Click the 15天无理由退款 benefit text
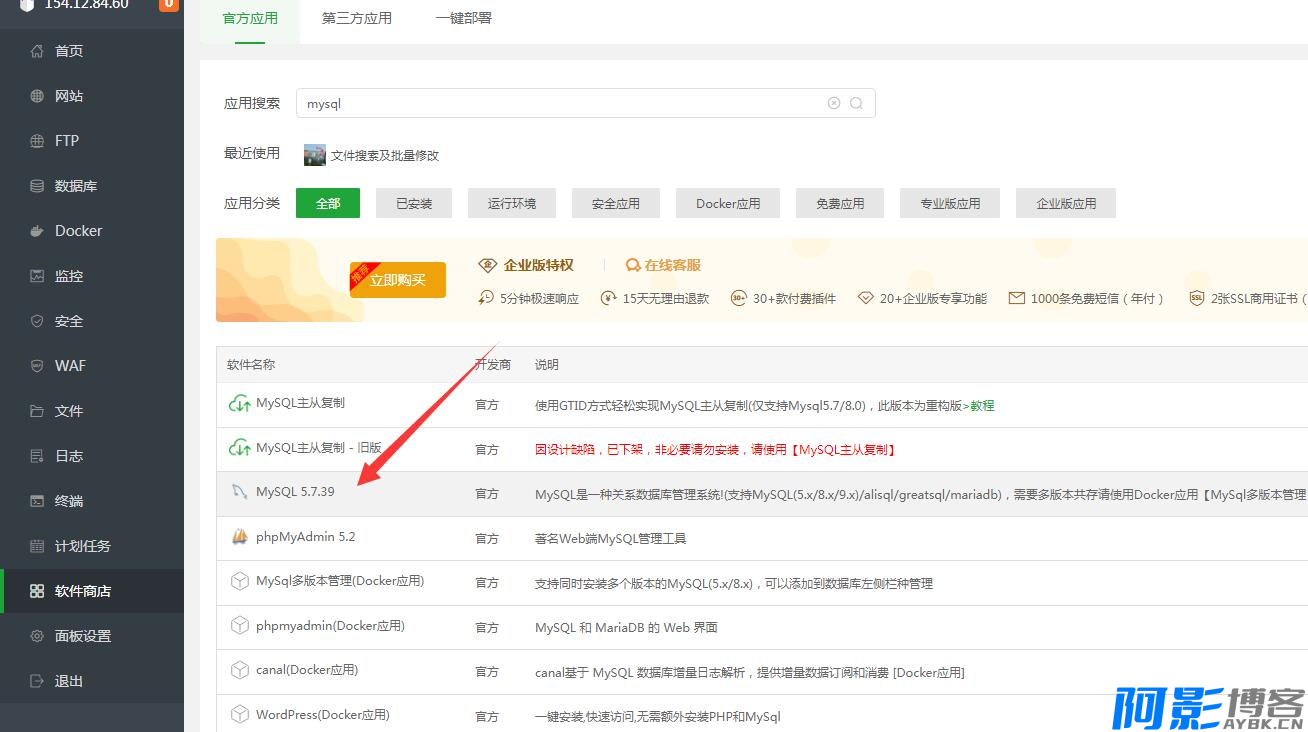 click(x=666, y=298)
